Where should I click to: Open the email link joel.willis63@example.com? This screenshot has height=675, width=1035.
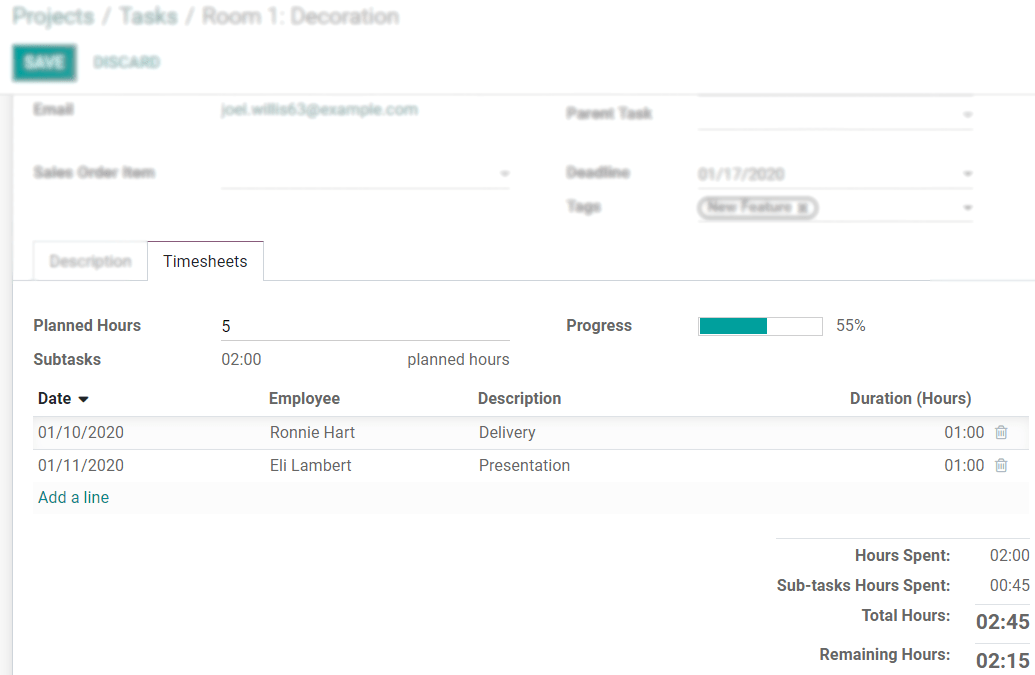click(x=319, y=110)
